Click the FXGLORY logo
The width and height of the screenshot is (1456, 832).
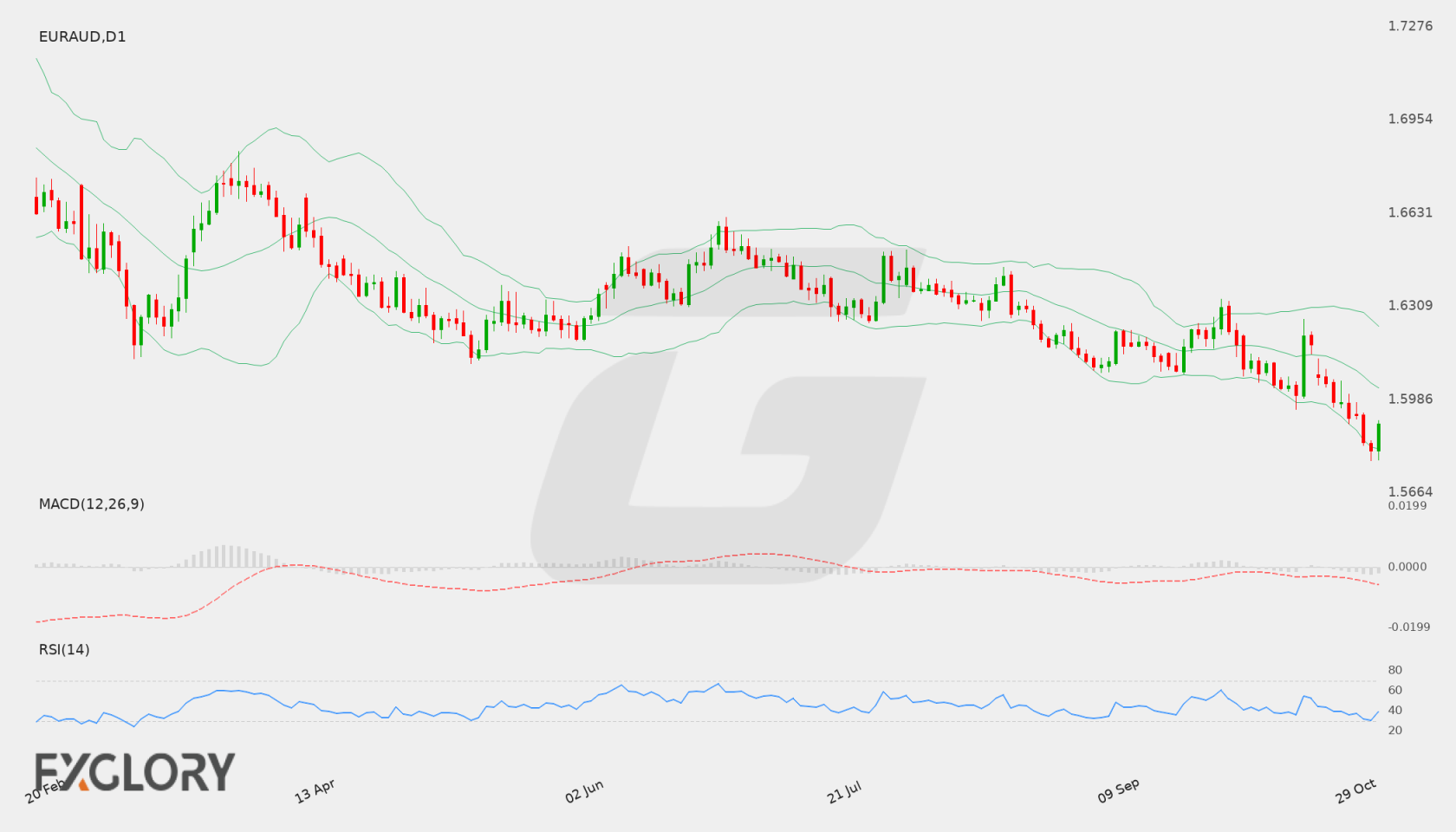(x=134, y=771)
